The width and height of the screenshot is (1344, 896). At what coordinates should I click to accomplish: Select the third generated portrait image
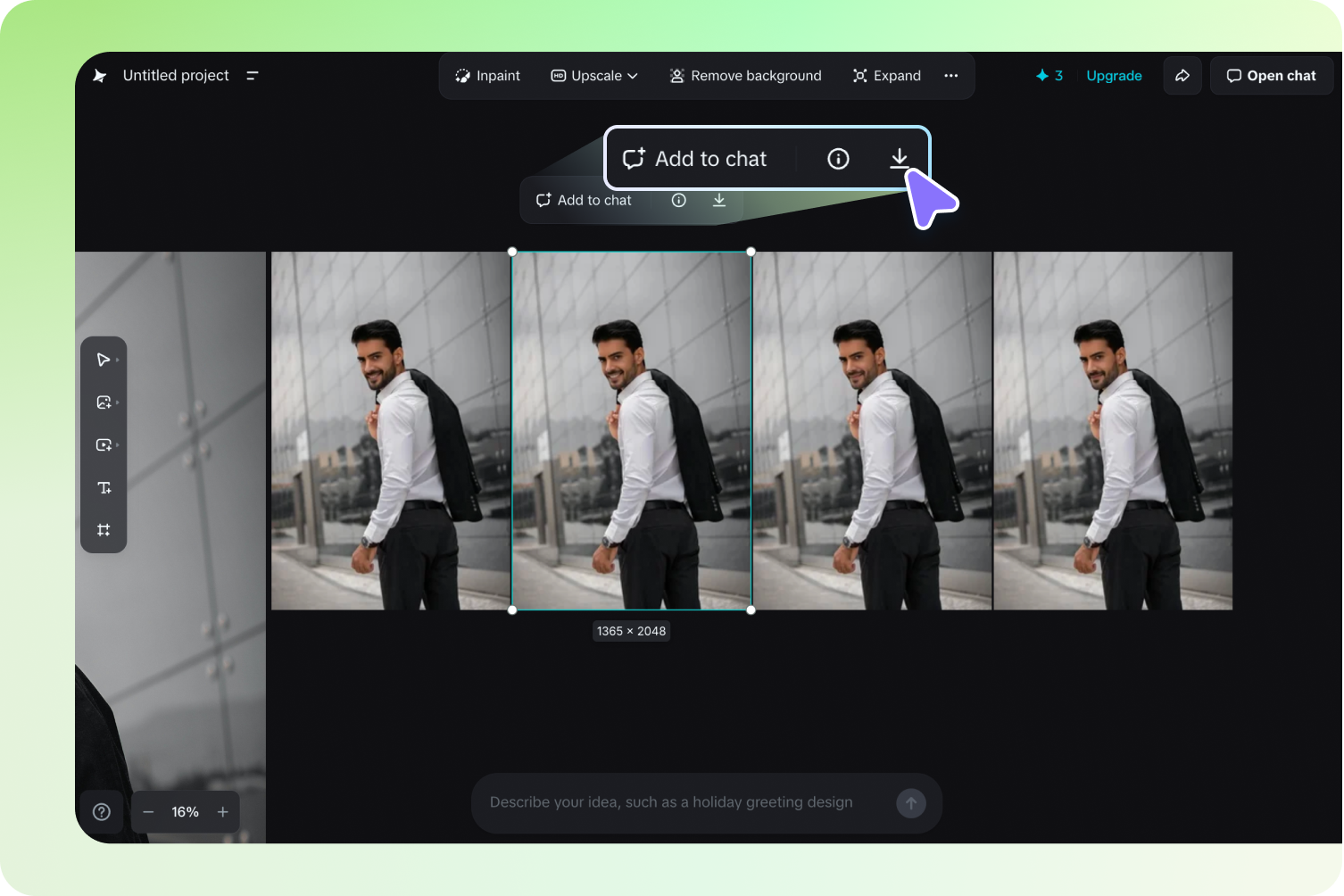tap(872, 431)
